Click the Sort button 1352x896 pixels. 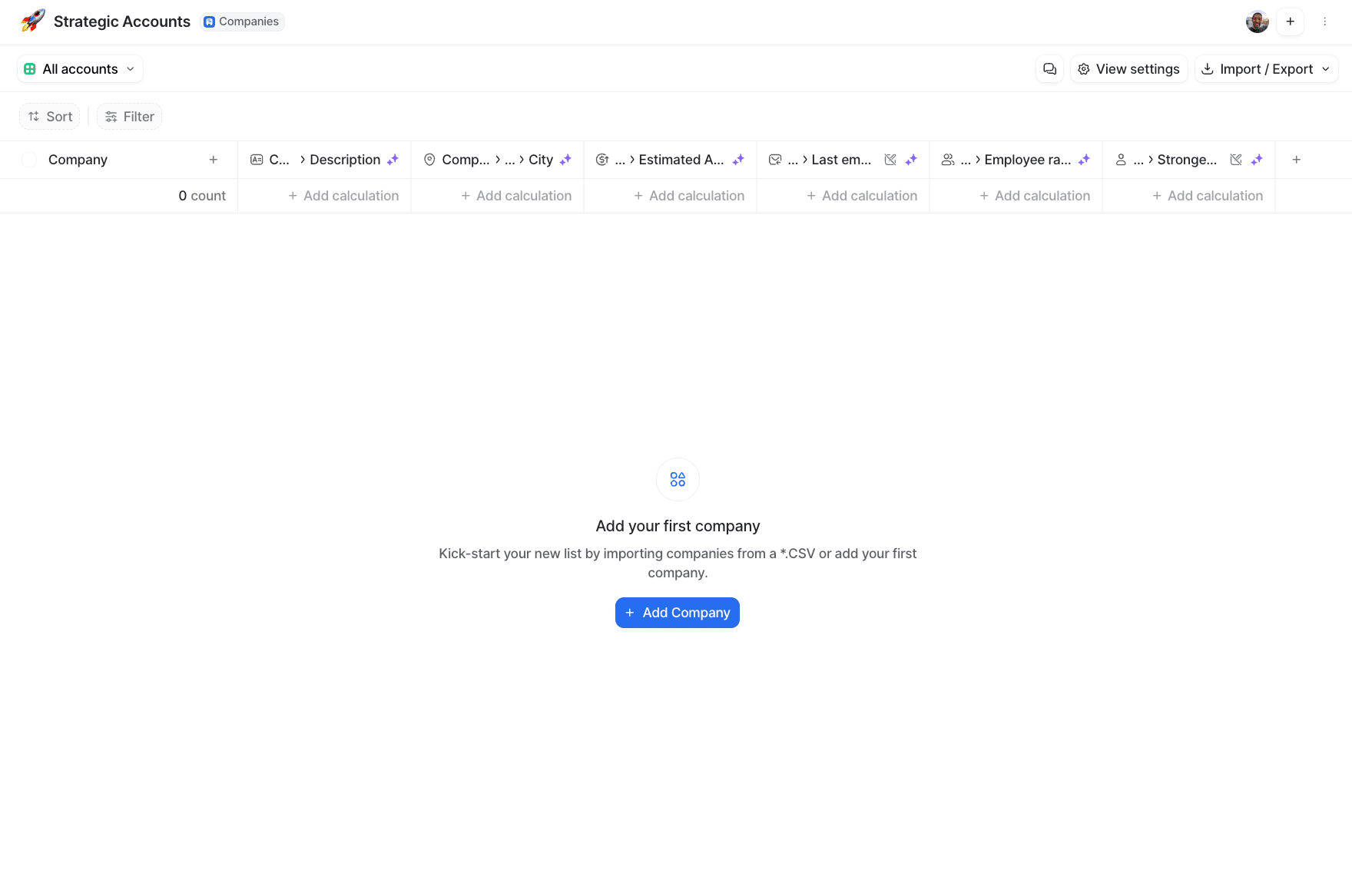click(50, 117)
